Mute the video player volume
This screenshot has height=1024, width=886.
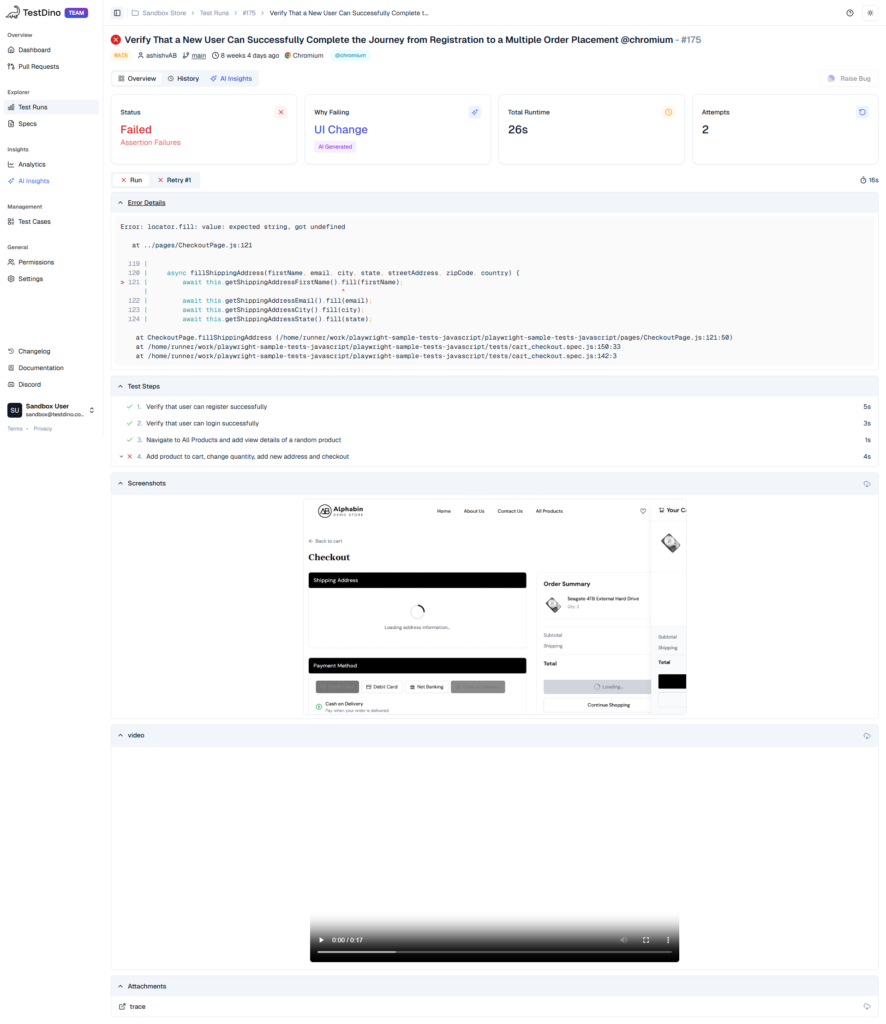(623, 940)
